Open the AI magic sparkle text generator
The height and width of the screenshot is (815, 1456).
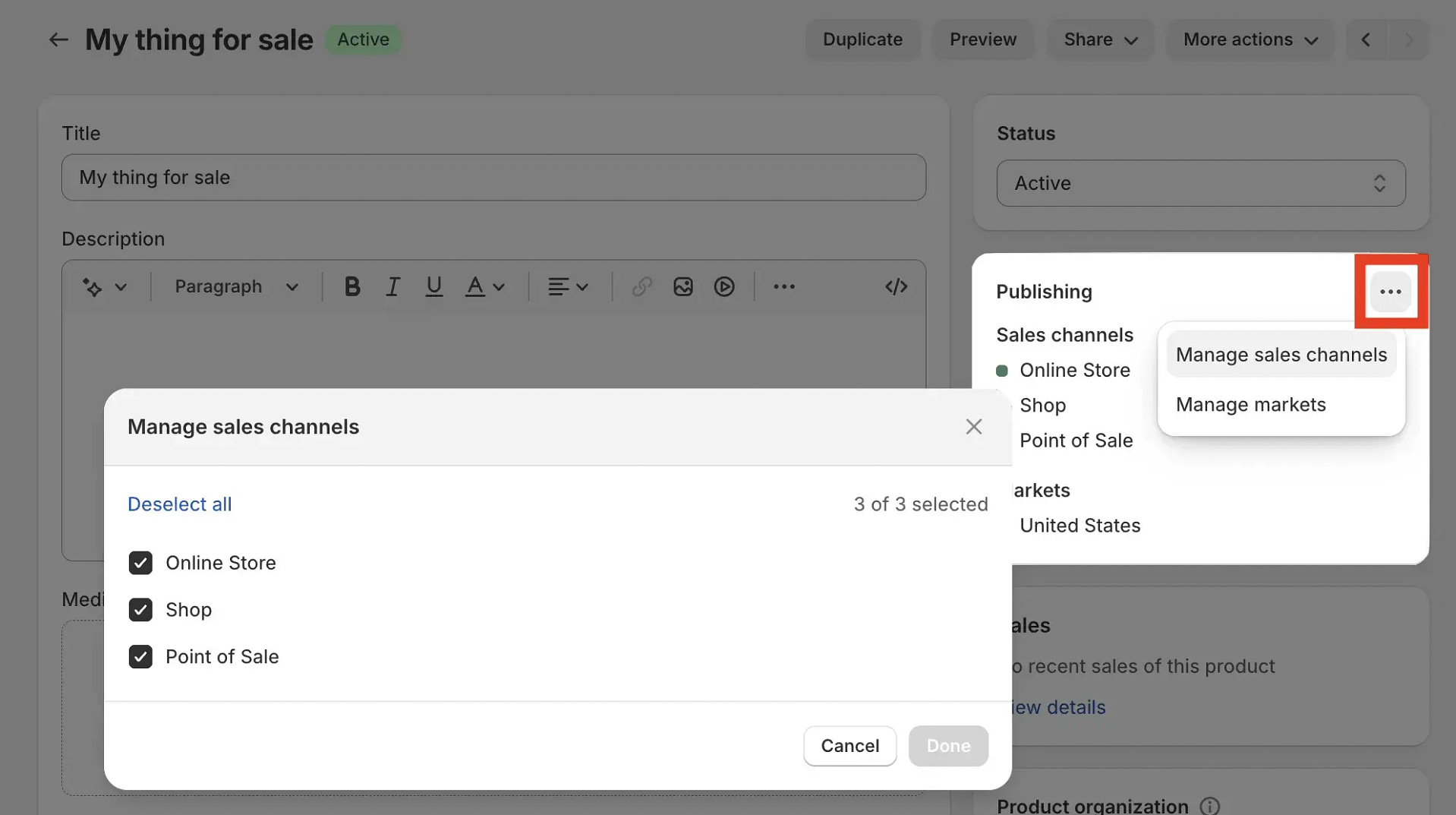[x=93, y=287]
